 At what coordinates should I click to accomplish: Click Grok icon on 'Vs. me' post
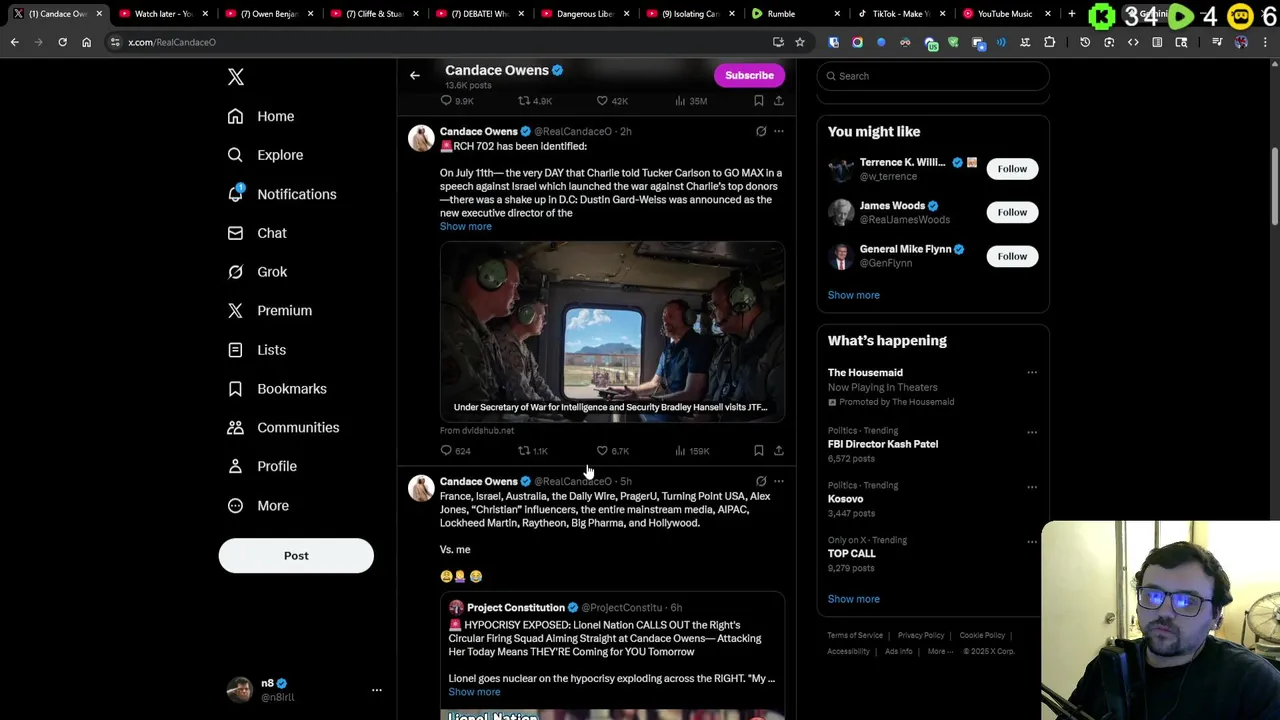(x=761, y=481)
